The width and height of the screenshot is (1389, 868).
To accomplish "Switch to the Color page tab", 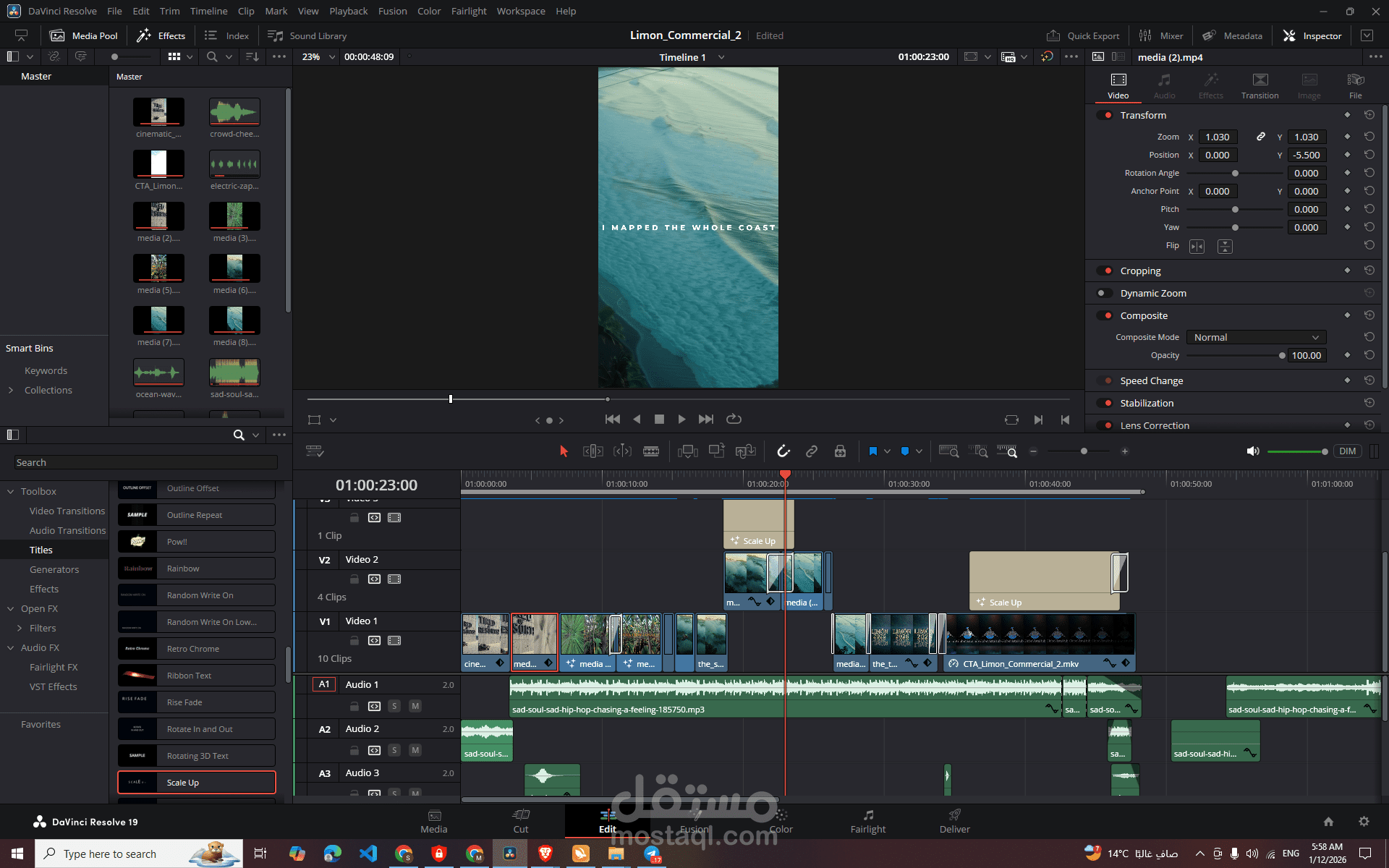I will tap(781, 821).
